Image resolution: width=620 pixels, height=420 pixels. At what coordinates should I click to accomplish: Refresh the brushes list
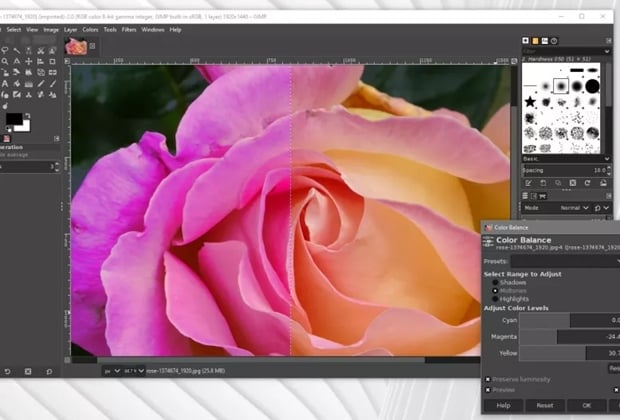click(588, 183)
